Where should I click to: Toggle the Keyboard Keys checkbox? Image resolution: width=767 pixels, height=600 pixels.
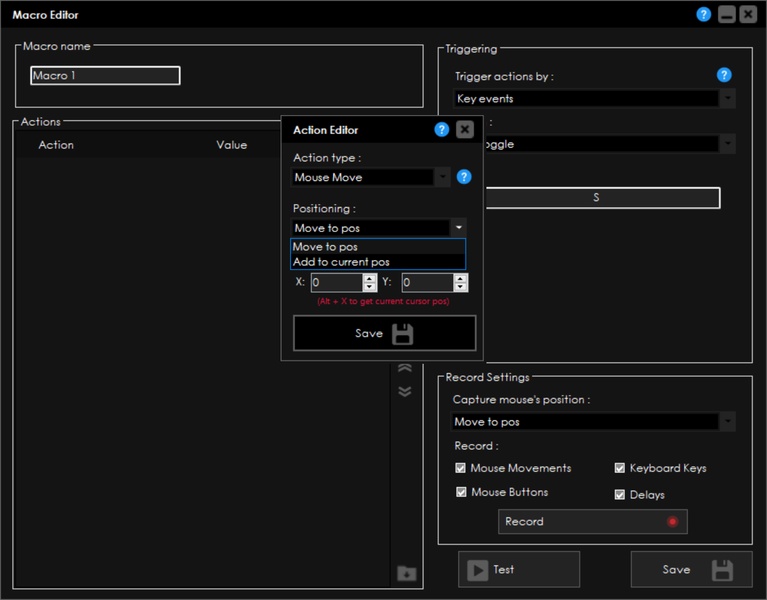coord(620,468)
